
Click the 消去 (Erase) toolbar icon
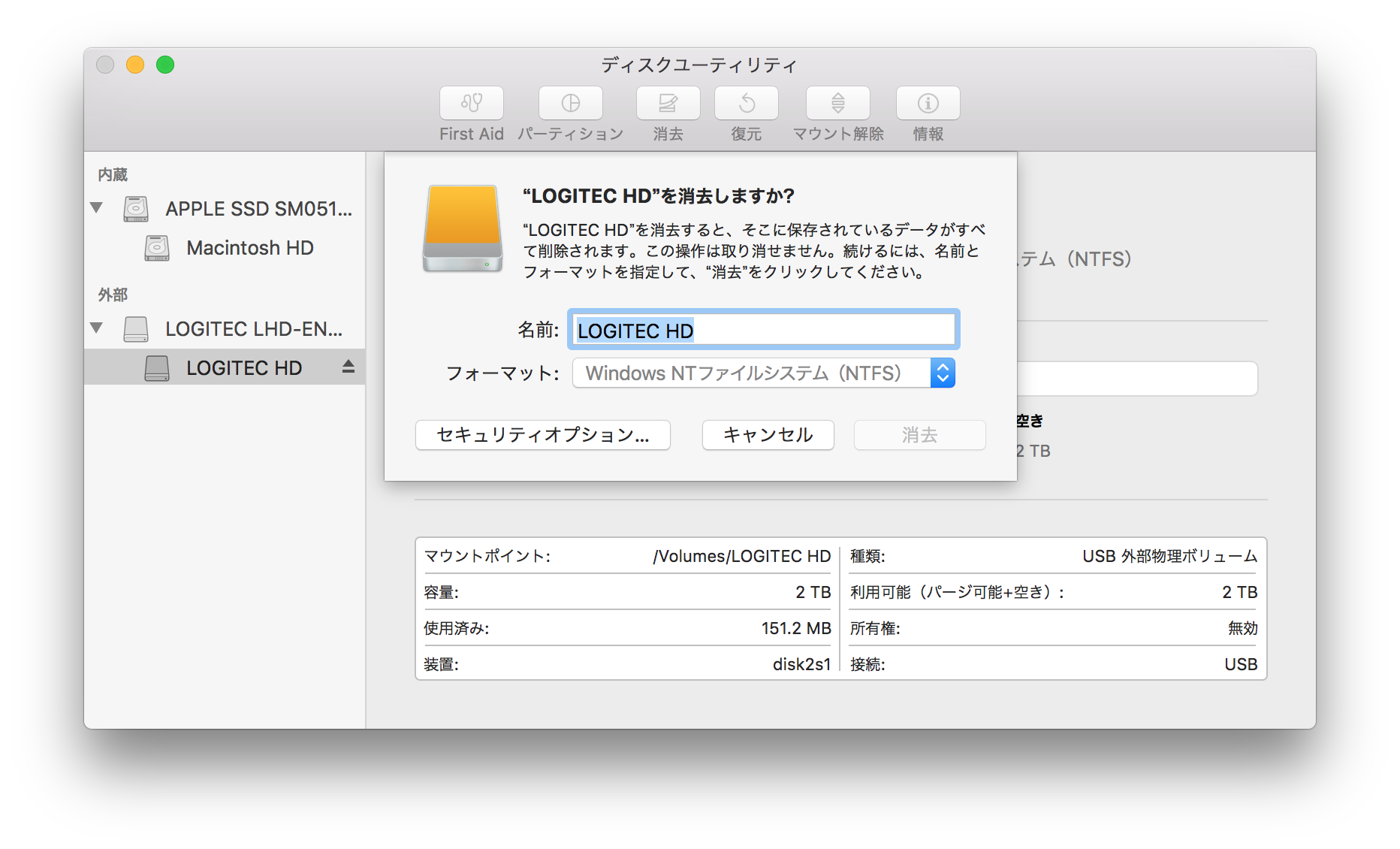(668, 103)
